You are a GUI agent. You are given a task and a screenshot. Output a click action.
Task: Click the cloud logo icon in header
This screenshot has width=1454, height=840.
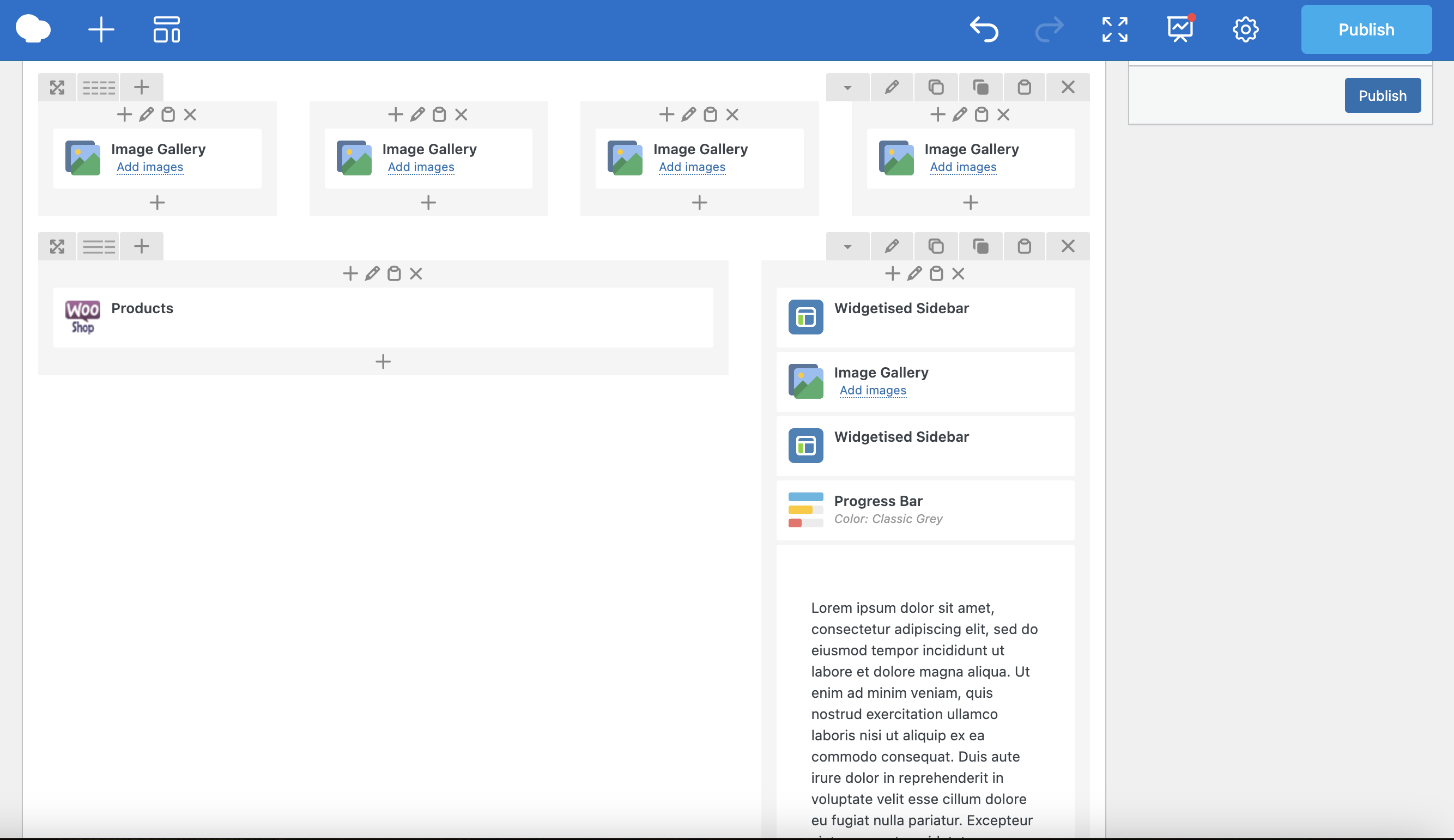[33, 29]
